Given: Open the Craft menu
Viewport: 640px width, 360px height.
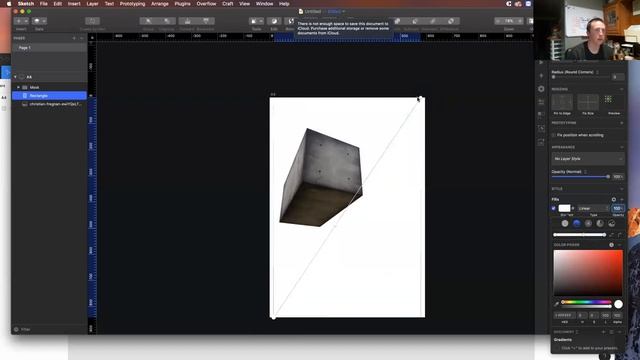Looking at the screenshot, I should (x=228, y=4).
